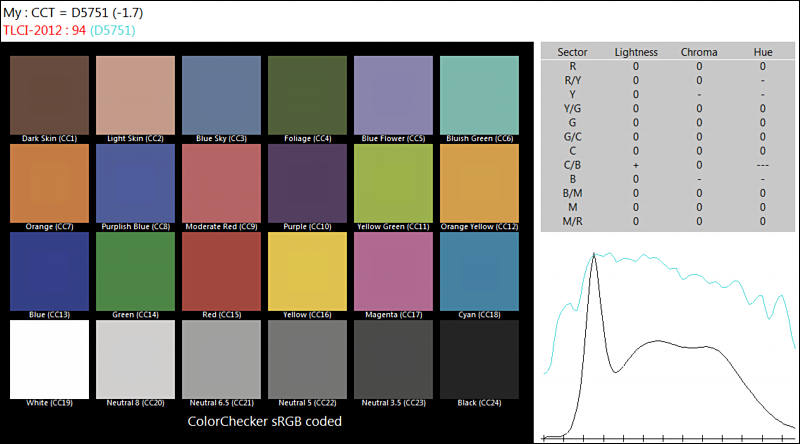Click the cyan D5751 reference label
The width and height of the screenshot is (800, 444).
tap(112, 30)
